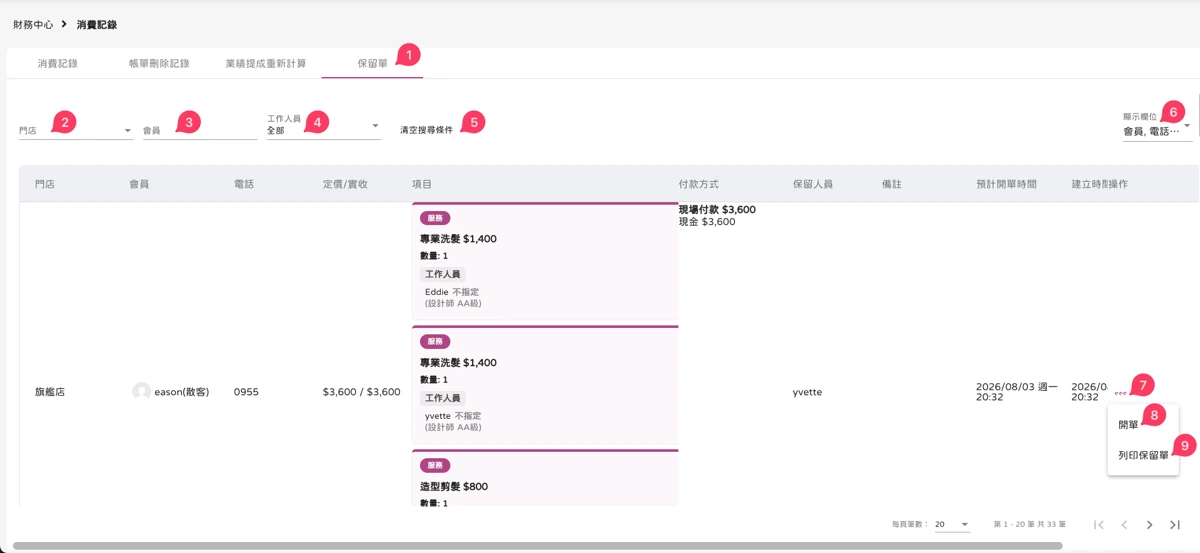This screenshot has width=1200, height=553.
Task: Open 業績提成重新計算 tab
Action: coord(266,63)
